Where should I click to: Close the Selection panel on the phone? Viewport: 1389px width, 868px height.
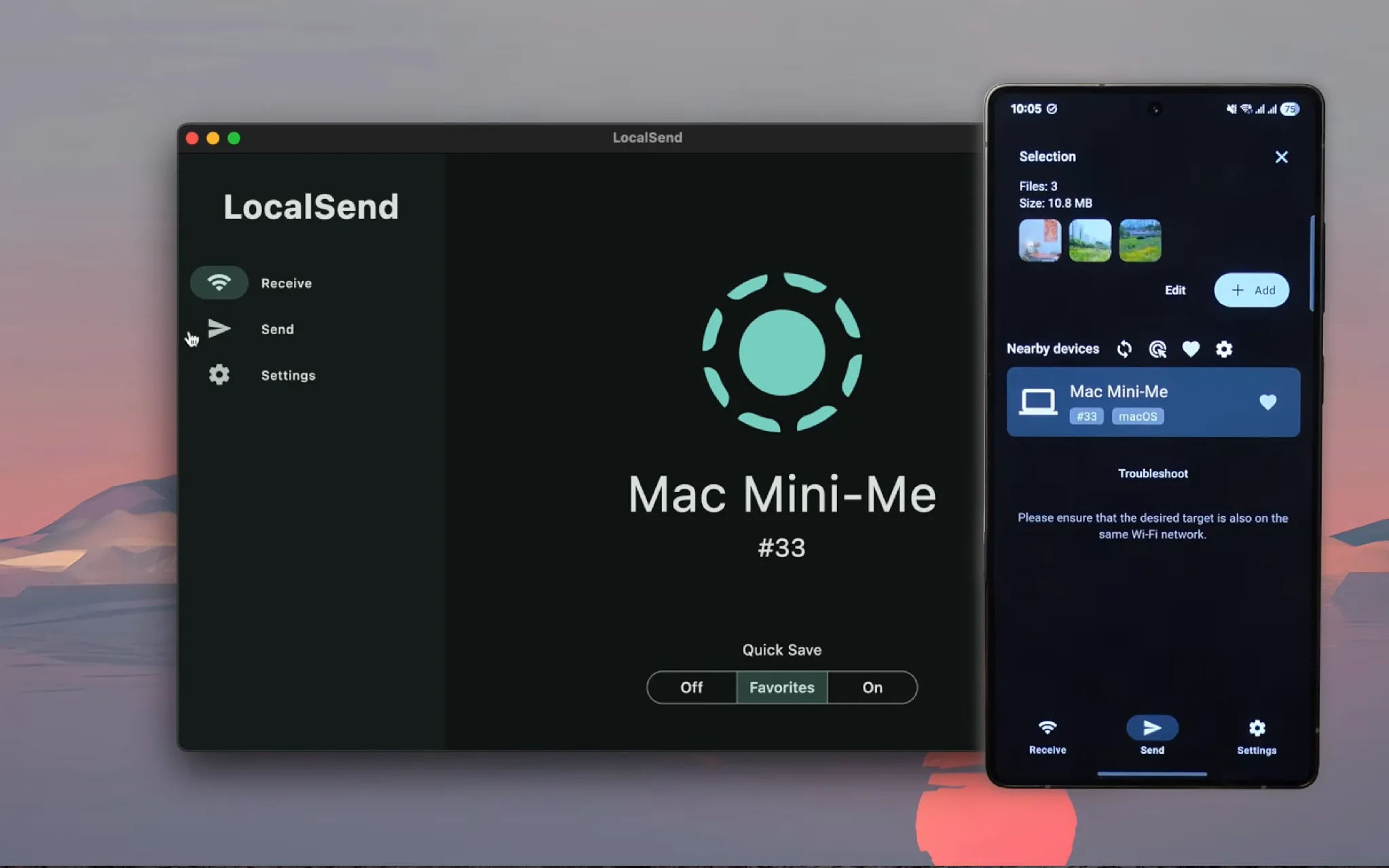tap(1281, 157)
